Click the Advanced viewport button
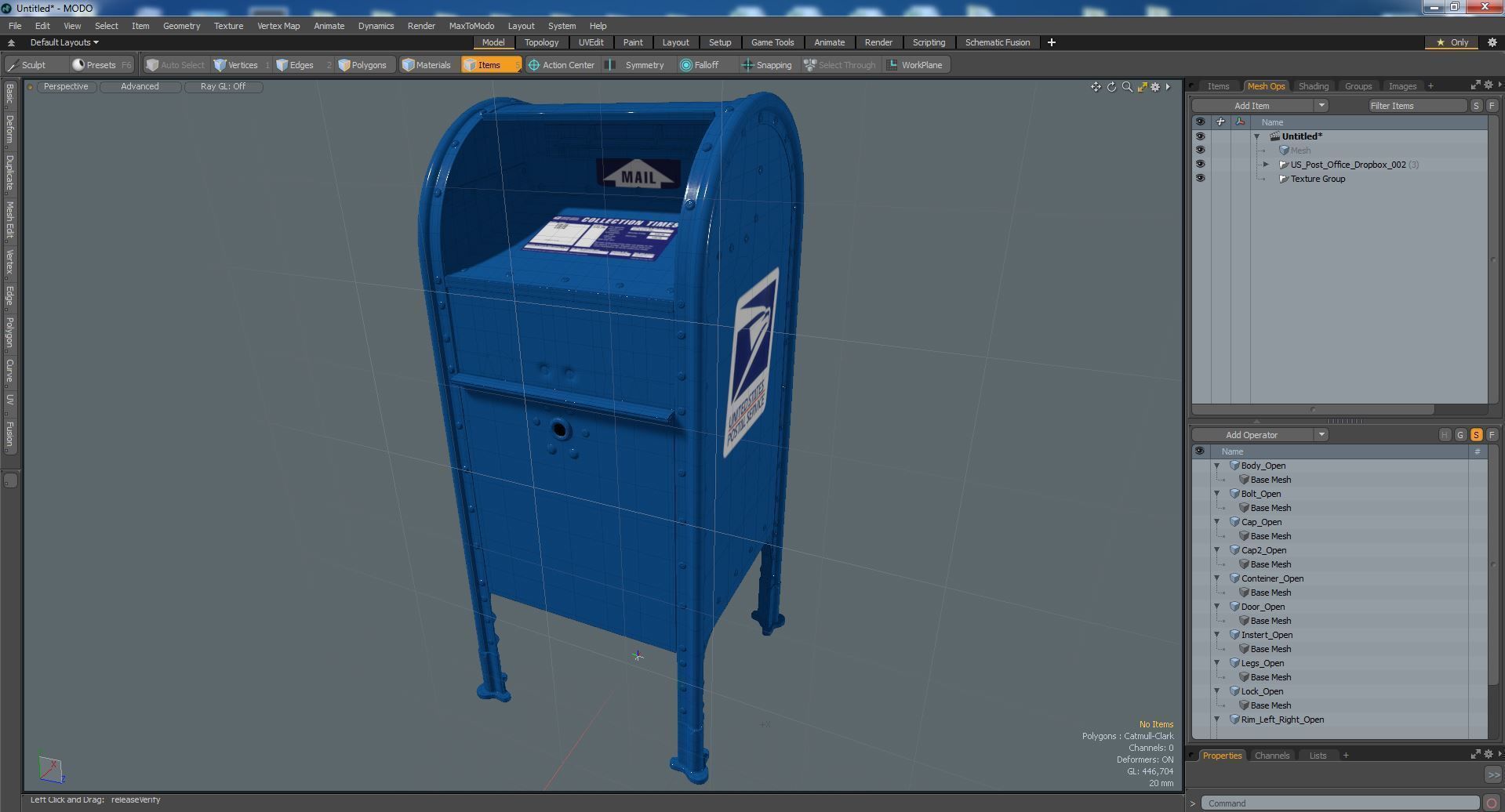The height and width of the screenshot is (812, 1505). click(139, 86)
